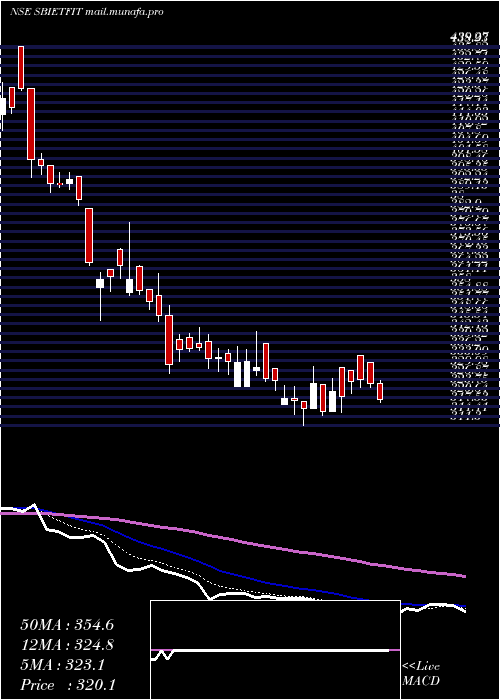
Task: Click the tallest red candlestick near the chart top
Action: tap(30, 124)
